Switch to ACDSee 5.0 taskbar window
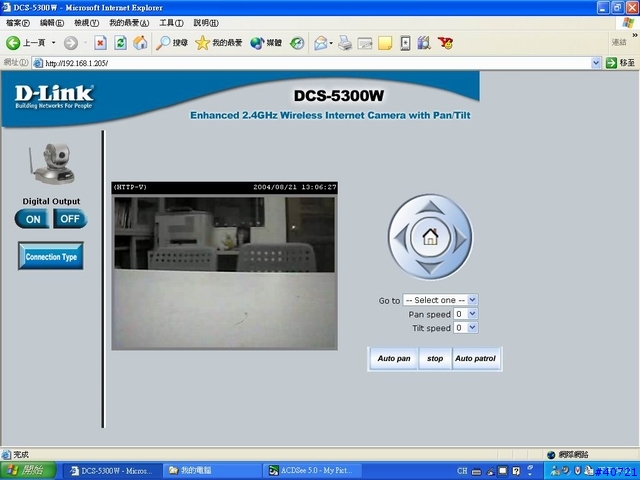The image size is (640, 480). tap(312, 471)
